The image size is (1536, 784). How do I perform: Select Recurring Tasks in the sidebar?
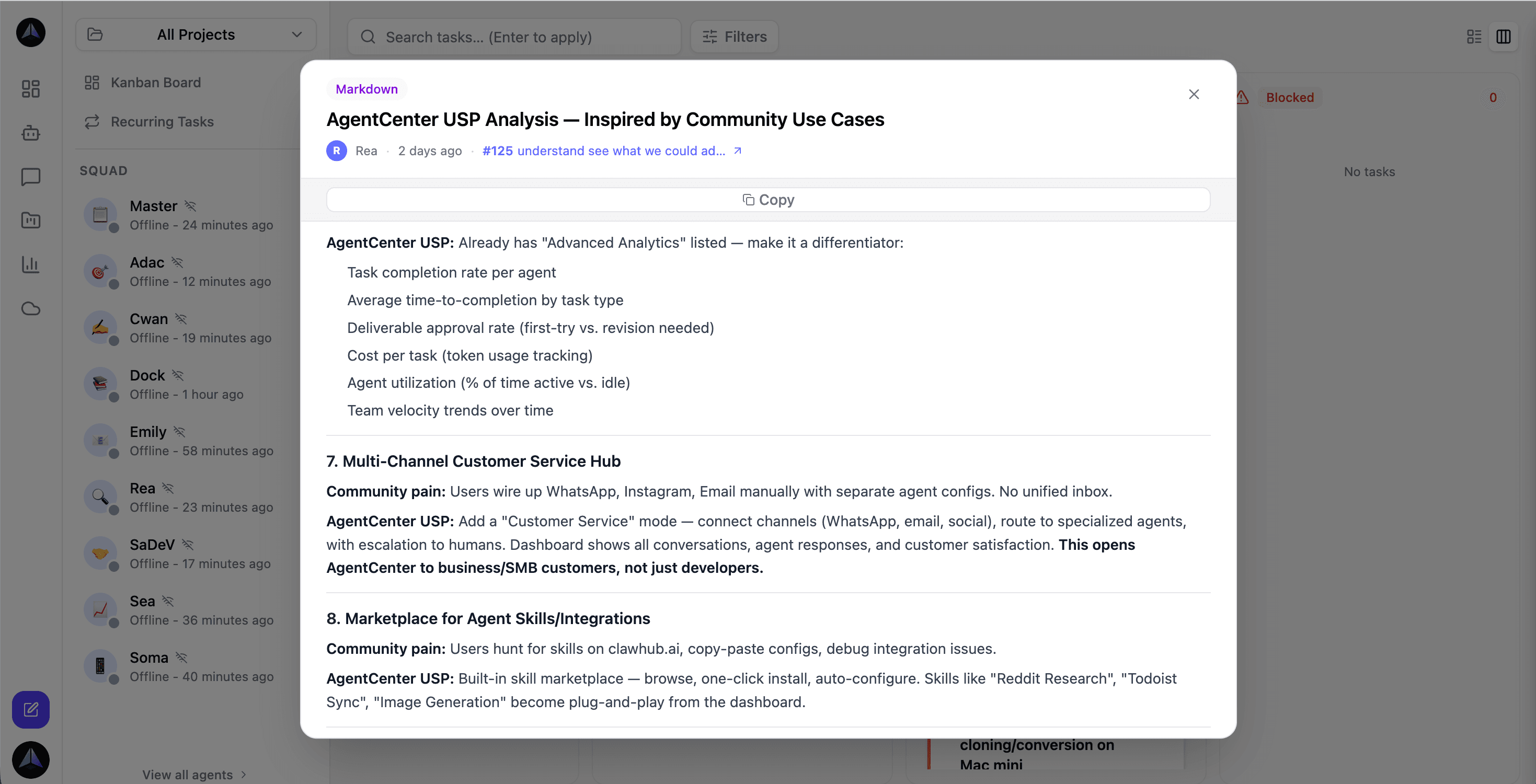162,122
